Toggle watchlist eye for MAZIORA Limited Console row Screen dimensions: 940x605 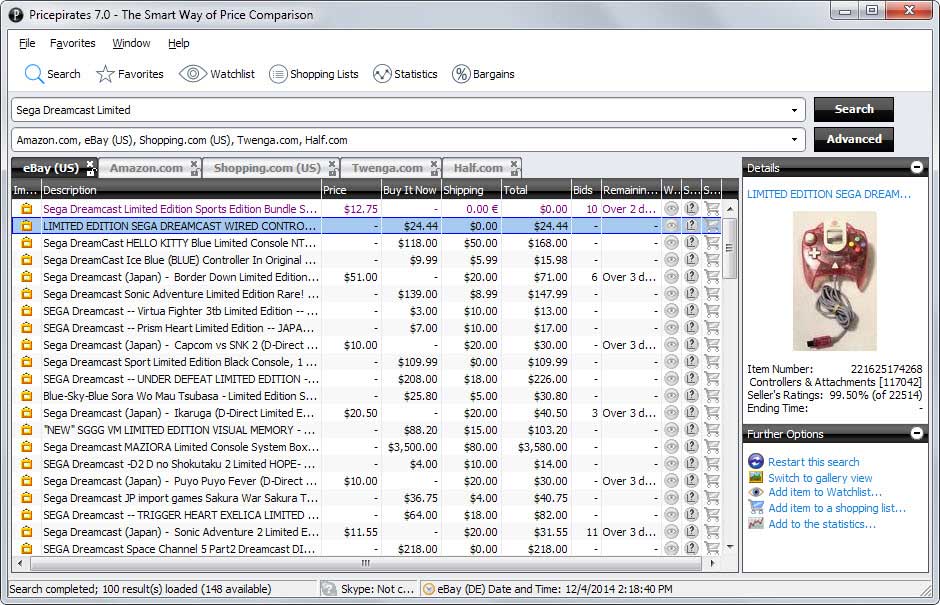[x=671, y=447]
